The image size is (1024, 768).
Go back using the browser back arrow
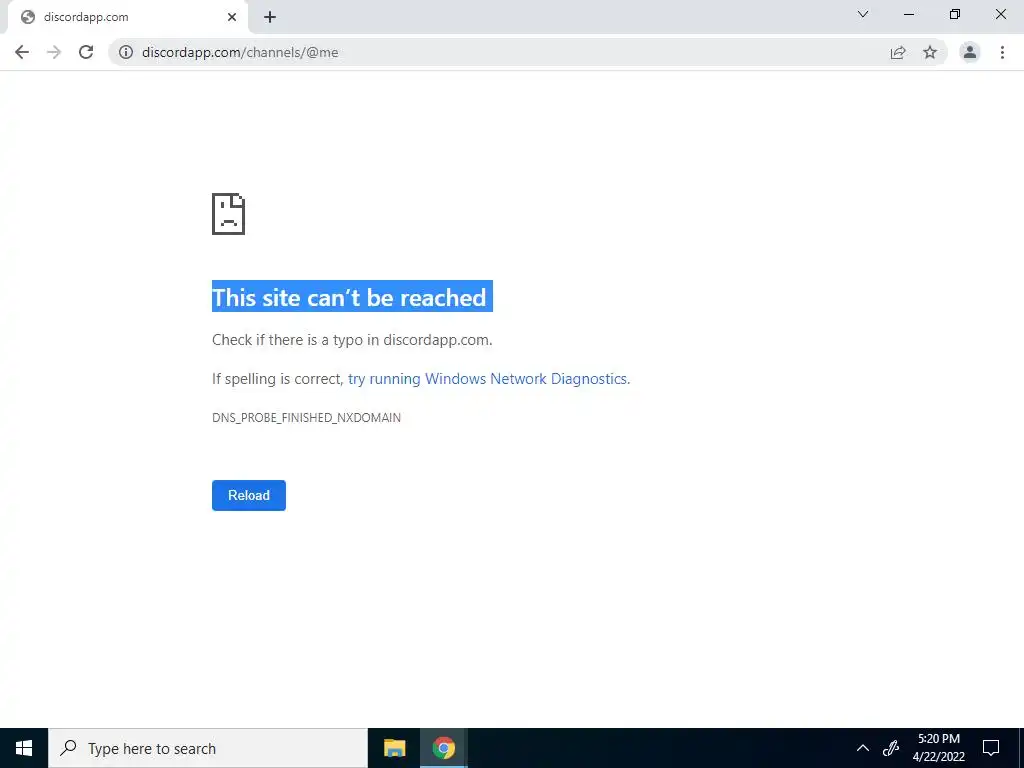tap(22, 52)
